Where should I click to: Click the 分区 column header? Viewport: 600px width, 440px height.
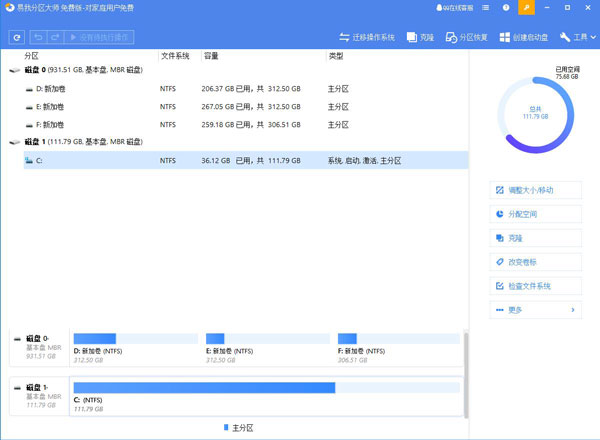coord(31,56)
